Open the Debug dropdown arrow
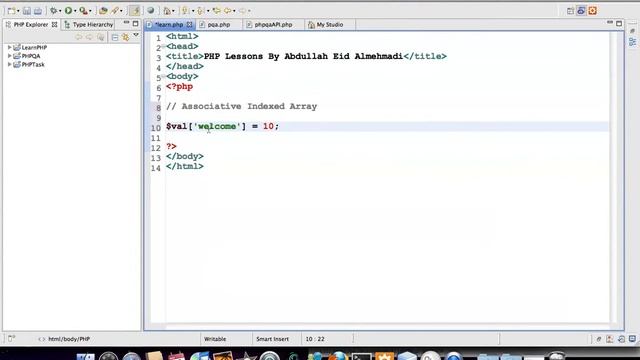The width and height of the screenshot is (640, 360). coord(60,11)
